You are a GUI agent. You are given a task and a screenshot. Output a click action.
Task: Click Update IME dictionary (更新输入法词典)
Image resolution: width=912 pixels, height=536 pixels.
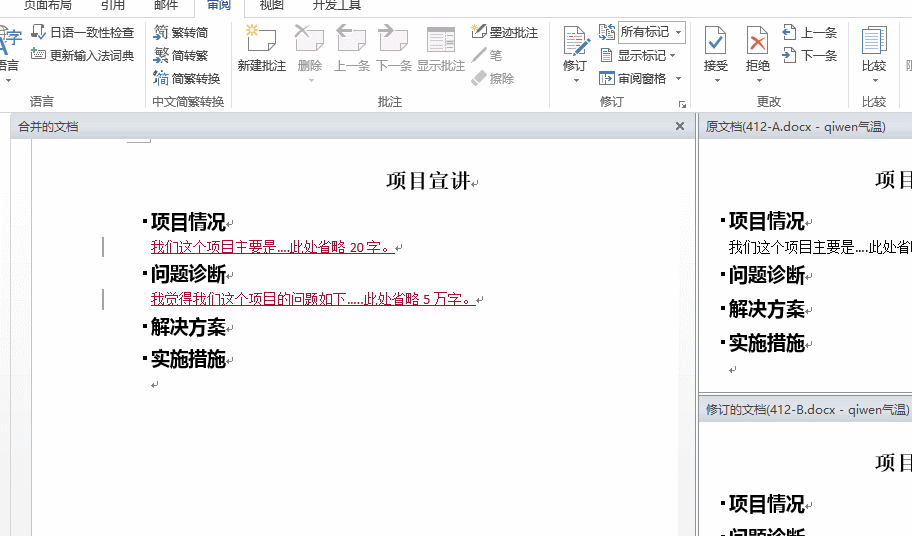tap(82, 56)
